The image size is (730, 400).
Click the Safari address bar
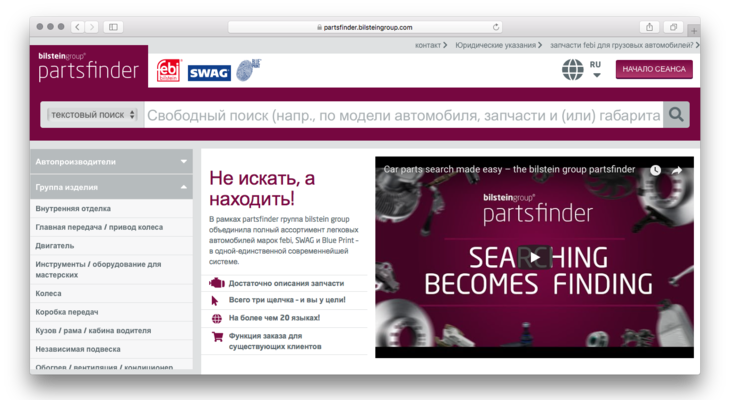click(365, 27)
